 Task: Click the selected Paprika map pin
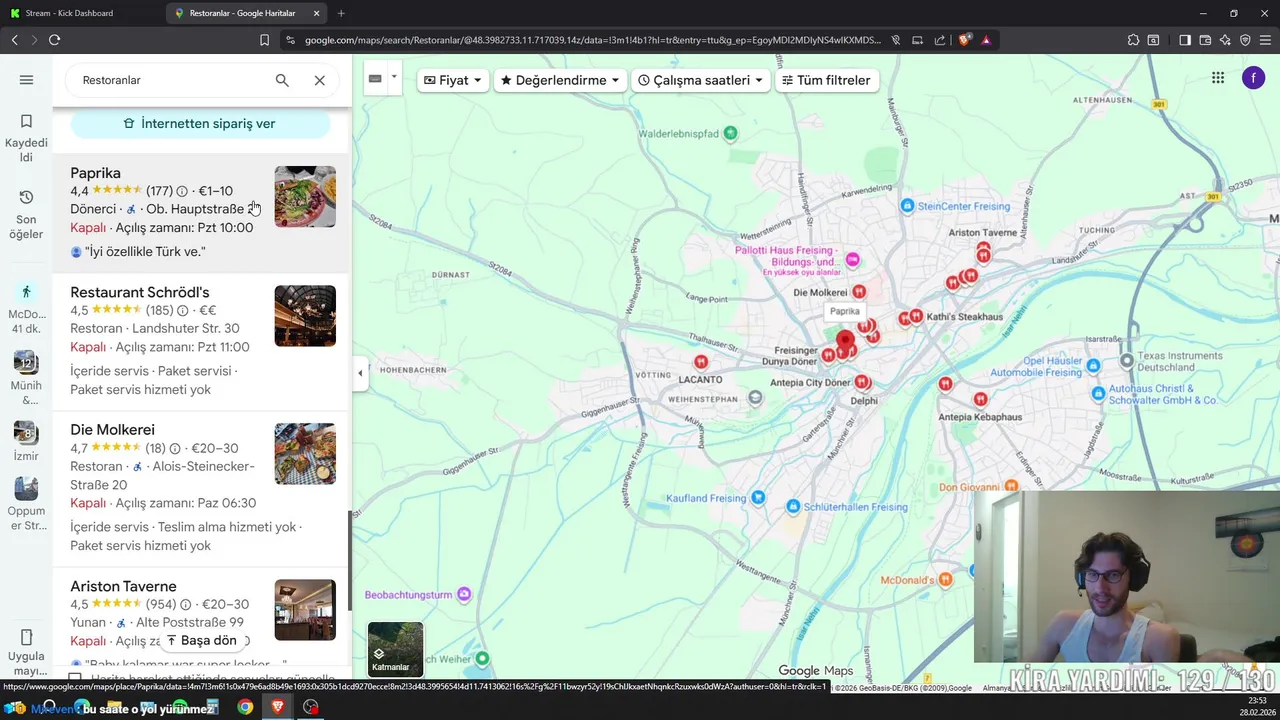pyautogui.click(x=845, y=343)
